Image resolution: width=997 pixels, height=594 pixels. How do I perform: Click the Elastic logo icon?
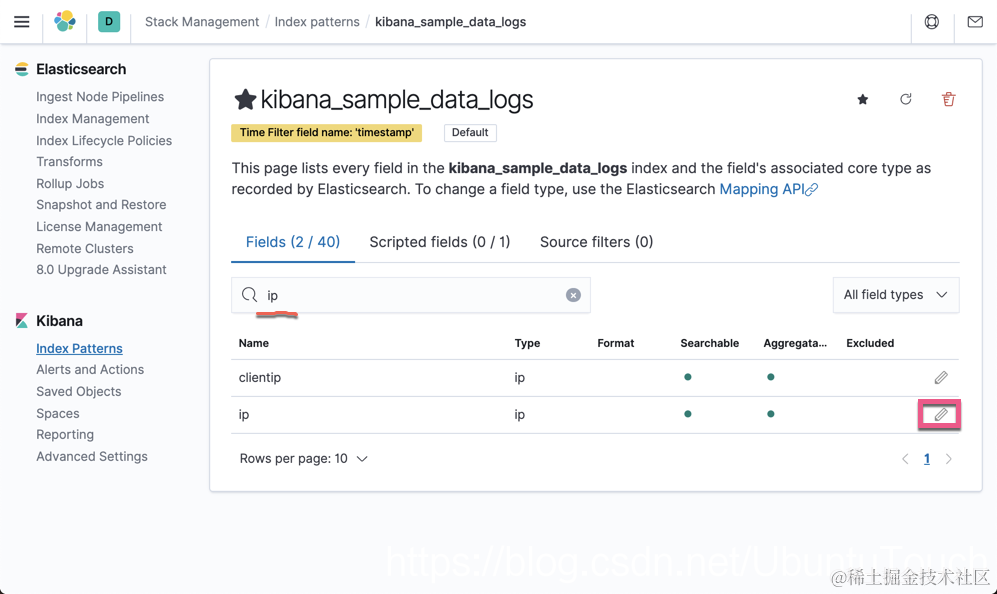65,21
